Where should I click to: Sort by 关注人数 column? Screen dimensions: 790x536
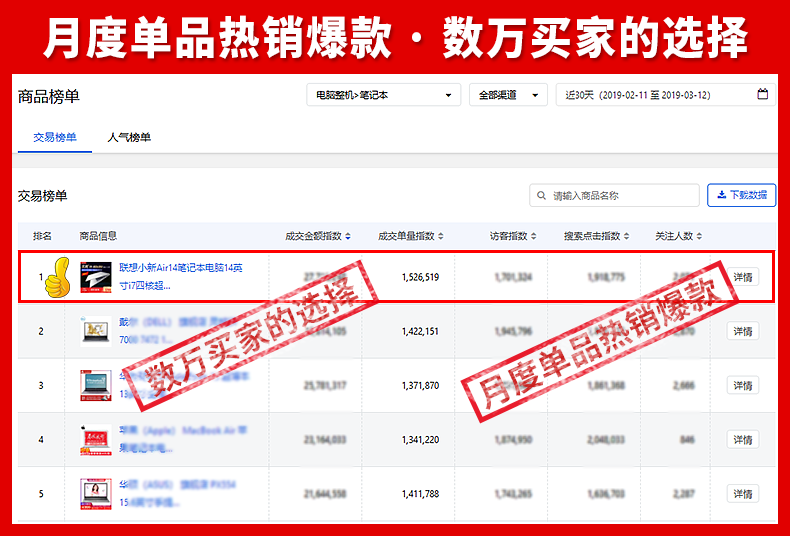point(678,236)
